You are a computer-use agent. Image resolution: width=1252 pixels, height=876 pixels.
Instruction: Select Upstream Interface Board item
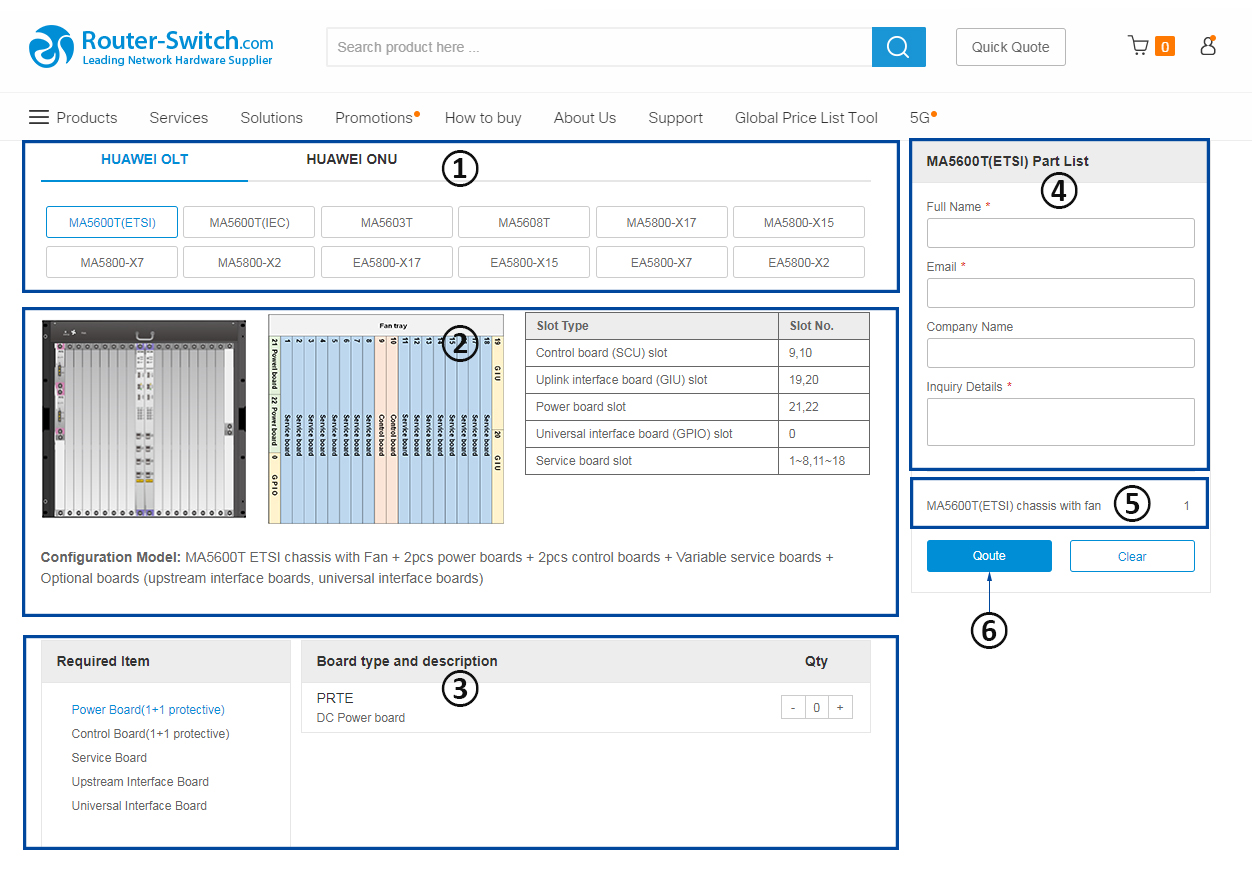tap(140, 782)
